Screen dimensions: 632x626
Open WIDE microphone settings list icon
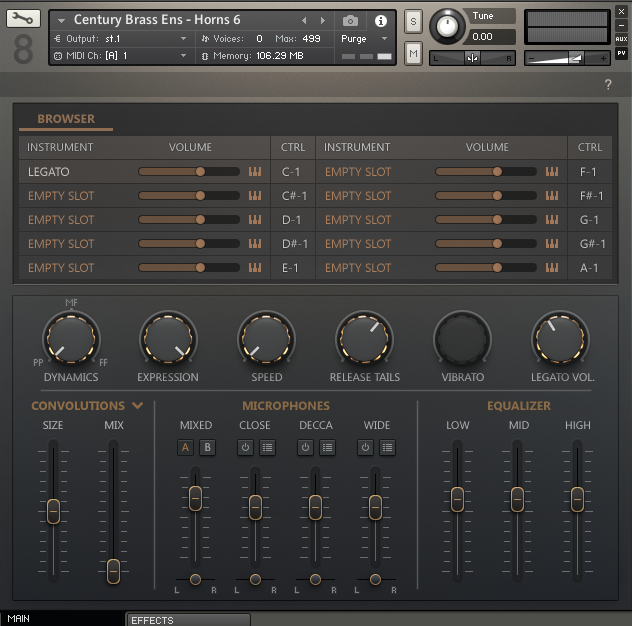click(387, 447)
